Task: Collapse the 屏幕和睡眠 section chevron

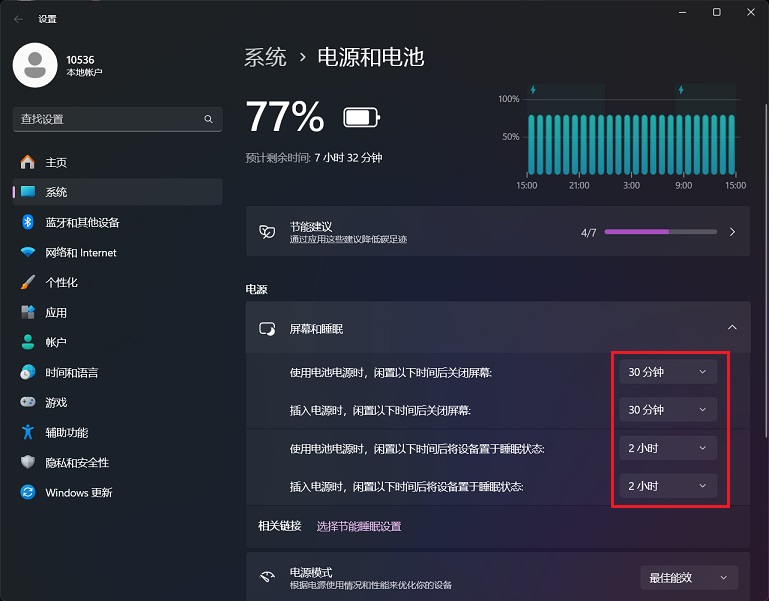Action: pyautogui.click(x=732, y=327)
